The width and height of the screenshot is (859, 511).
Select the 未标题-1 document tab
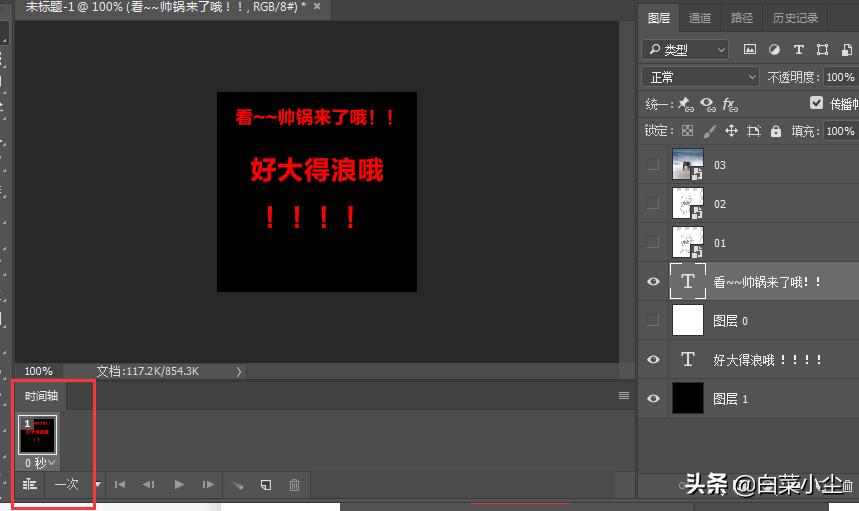click(167, 7)
